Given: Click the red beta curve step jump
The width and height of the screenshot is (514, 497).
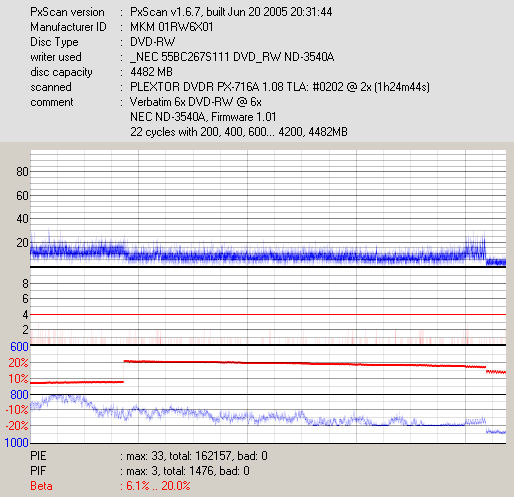Looking at the screenshot, I should point(124,371).
